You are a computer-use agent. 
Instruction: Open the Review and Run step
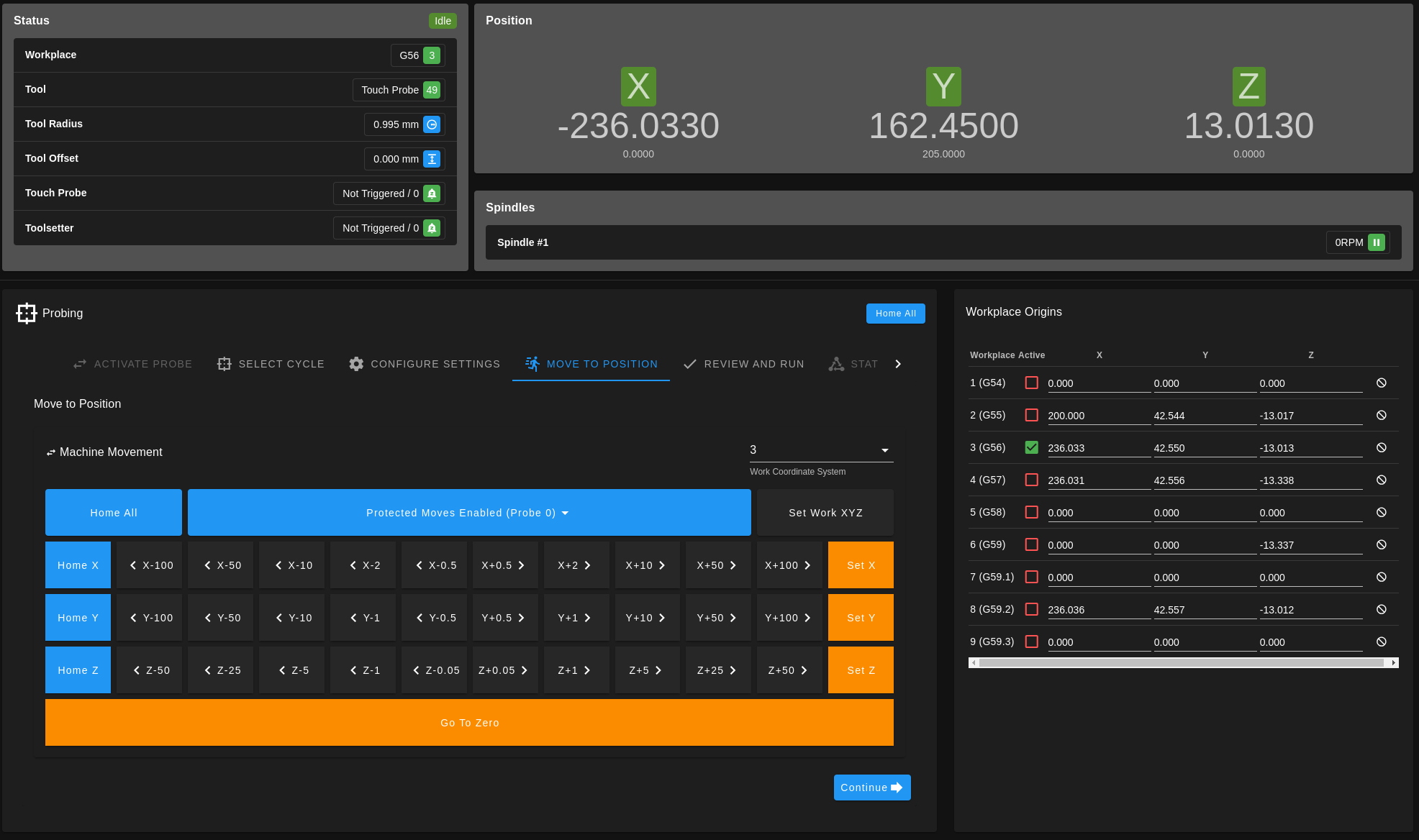point(743,364)
